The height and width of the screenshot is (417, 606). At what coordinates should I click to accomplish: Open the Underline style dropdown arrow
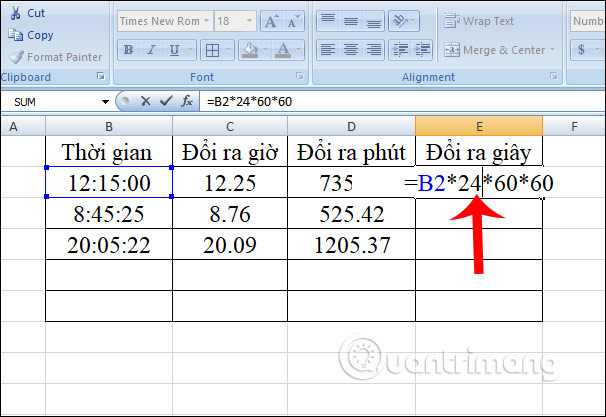pyautogui.click(x=191, y=50)
